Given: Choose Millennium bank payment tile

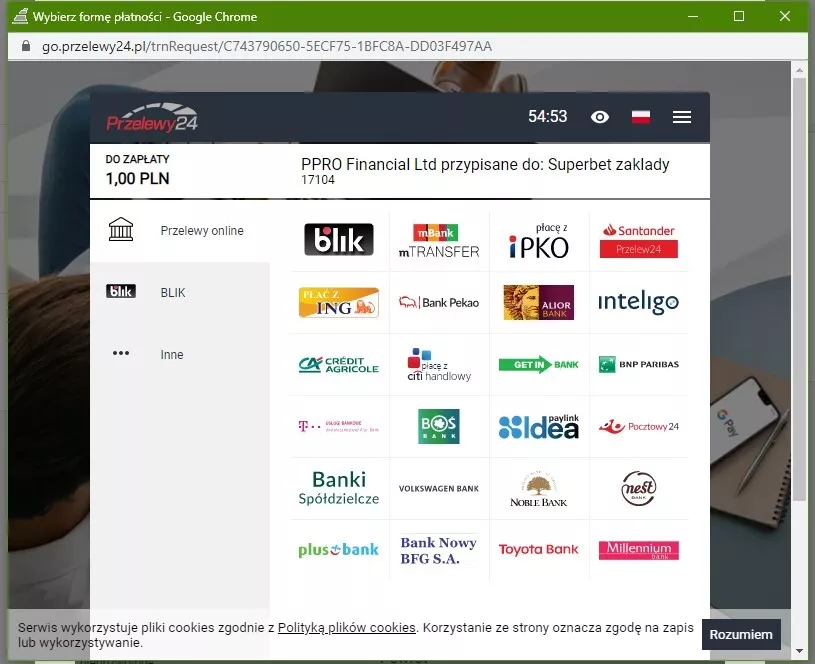Looking at the screenshot, I should click(639, 549).
